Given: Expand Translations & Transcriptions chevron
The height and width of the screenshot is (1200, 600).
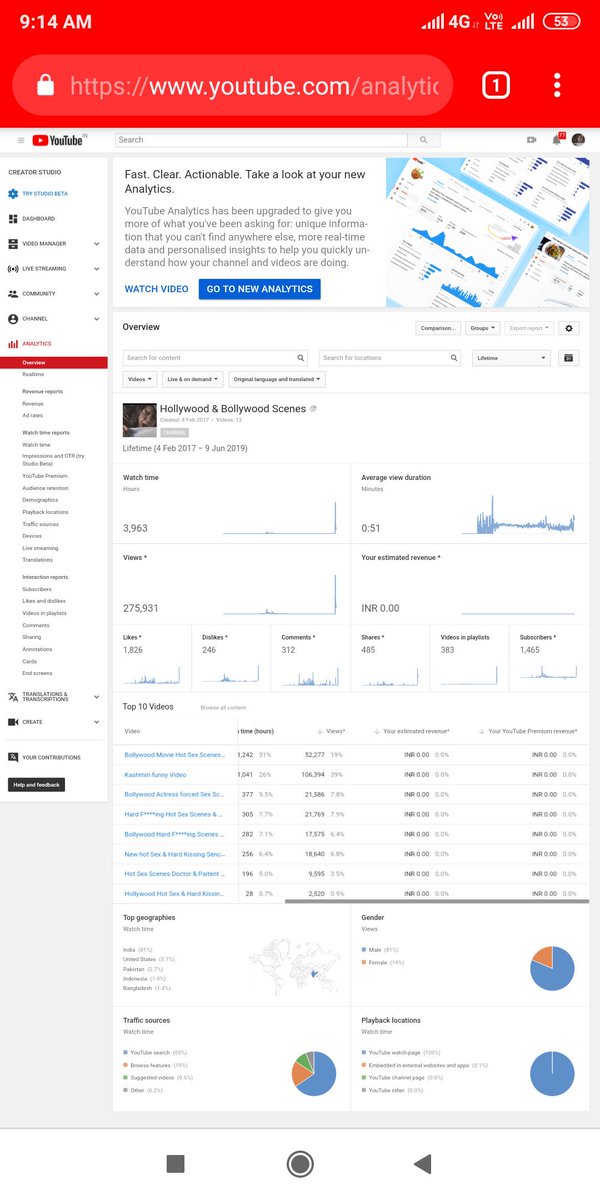Looking at the screenshot, I should [x=97, y=697].
